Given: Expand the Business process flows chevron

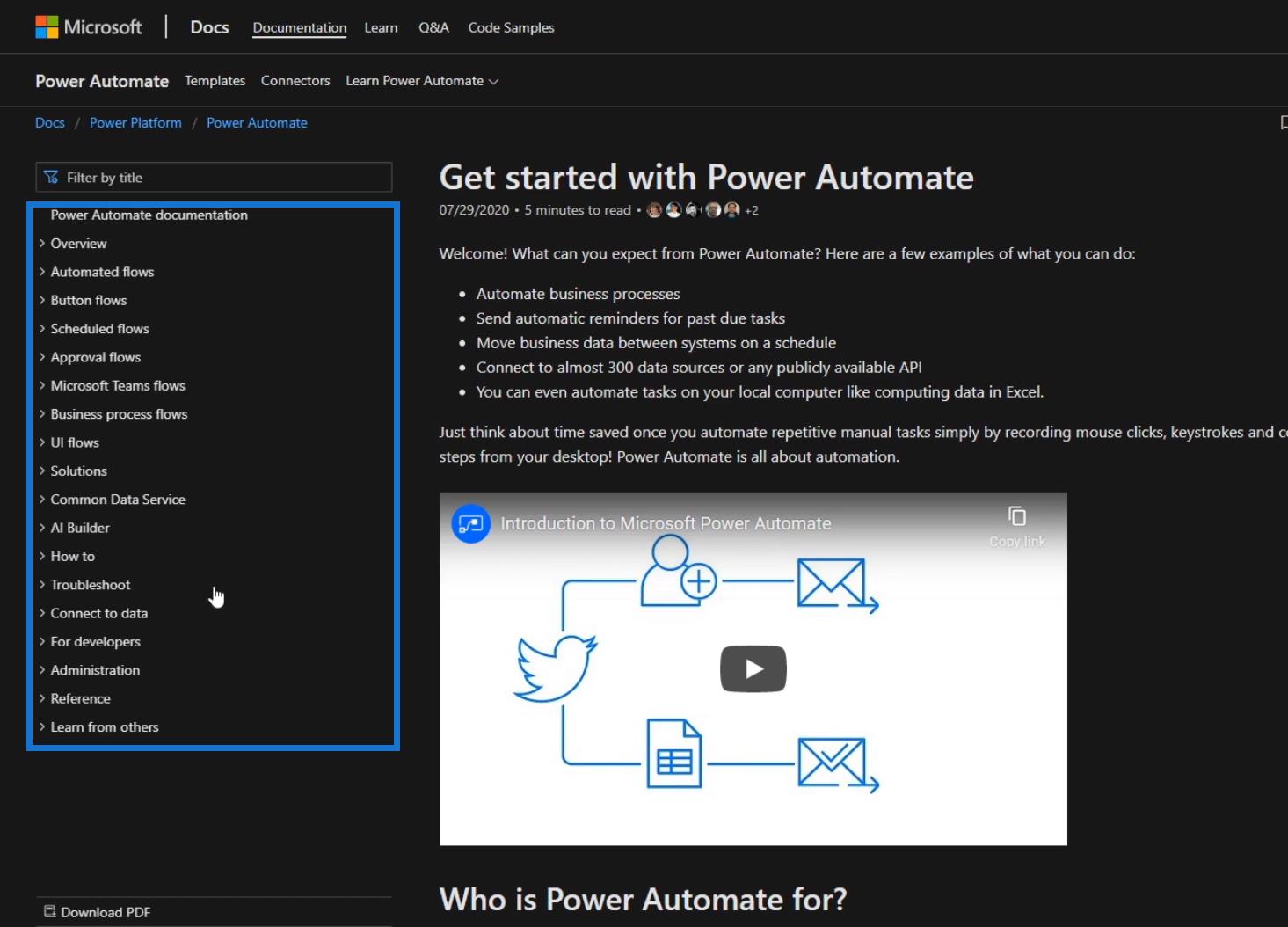Looking at the screenshot, I should point(42,414).
